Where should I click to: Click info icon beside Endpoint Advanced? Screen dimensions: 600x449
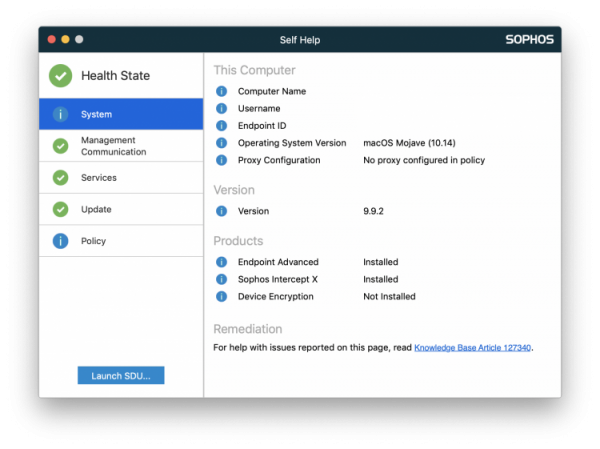[x=222, y=262]
